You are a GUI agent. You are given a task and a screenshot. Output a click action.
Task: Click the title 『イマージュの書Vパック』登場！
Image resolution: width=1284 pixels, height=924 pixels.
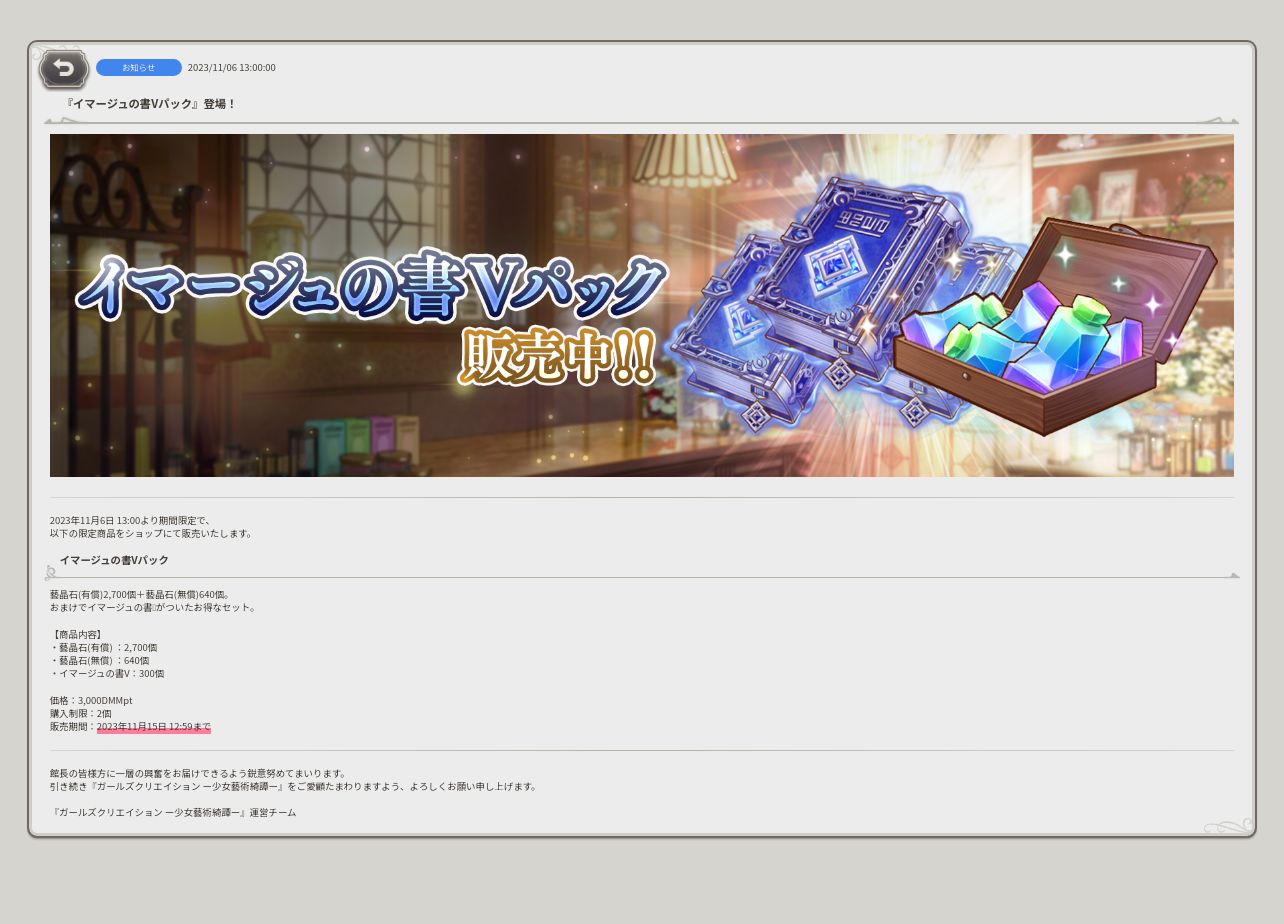pos(150,104)
